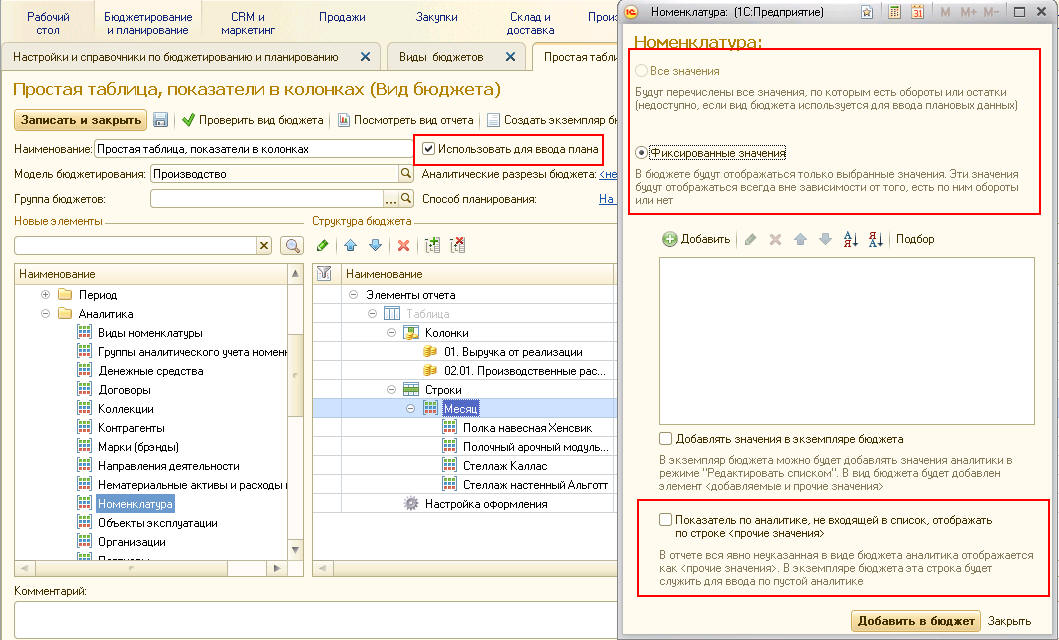The width and height of the screenshot is (1059, 640).
Task: Toggle Использовать для ввода плана checkbox
Action: coord(428,149)
